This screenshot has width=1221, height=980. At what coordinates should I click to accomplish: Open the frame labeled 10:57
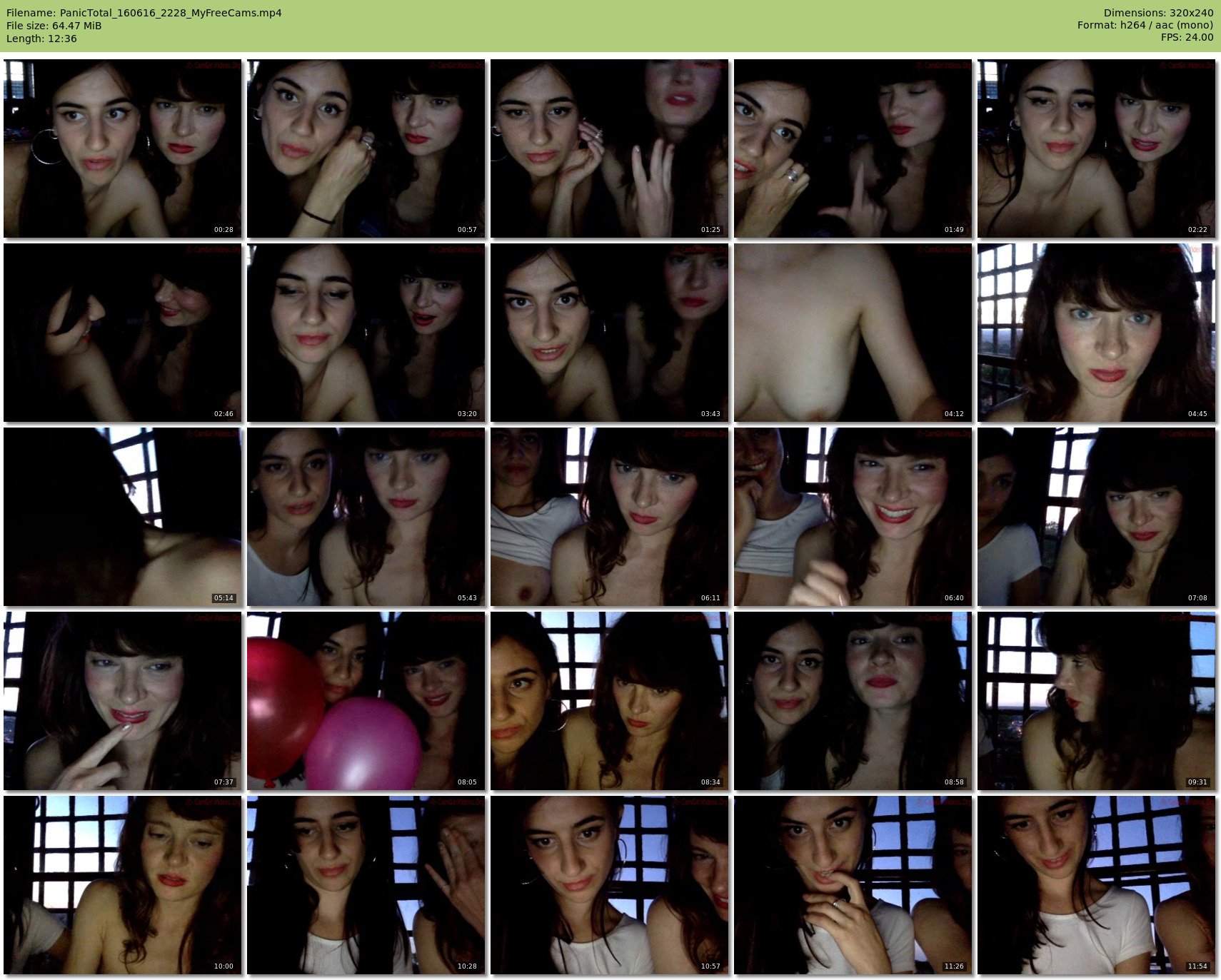coord(609,885)
